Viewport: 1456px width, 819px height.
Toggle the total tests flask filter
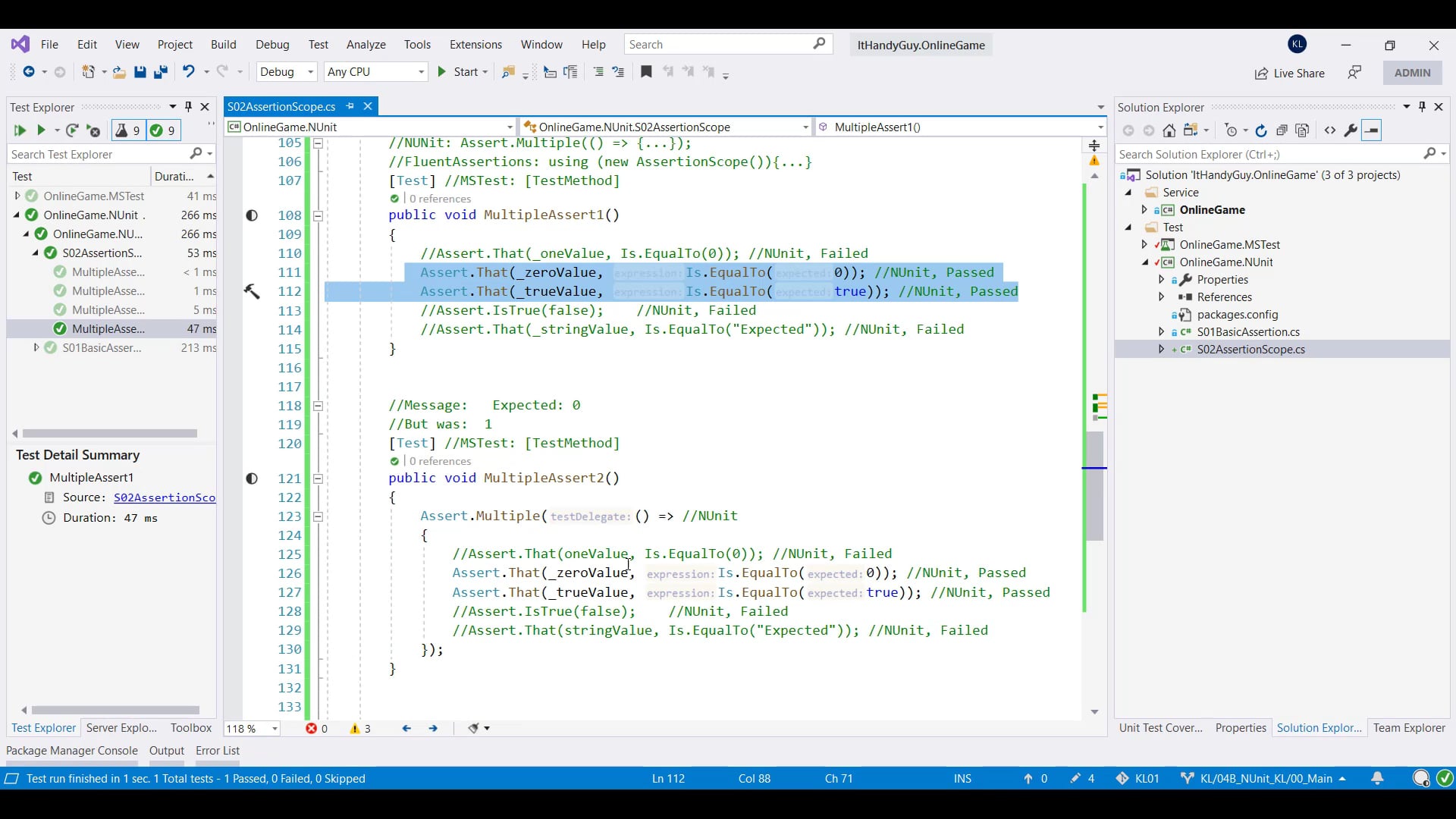(127, 130)
